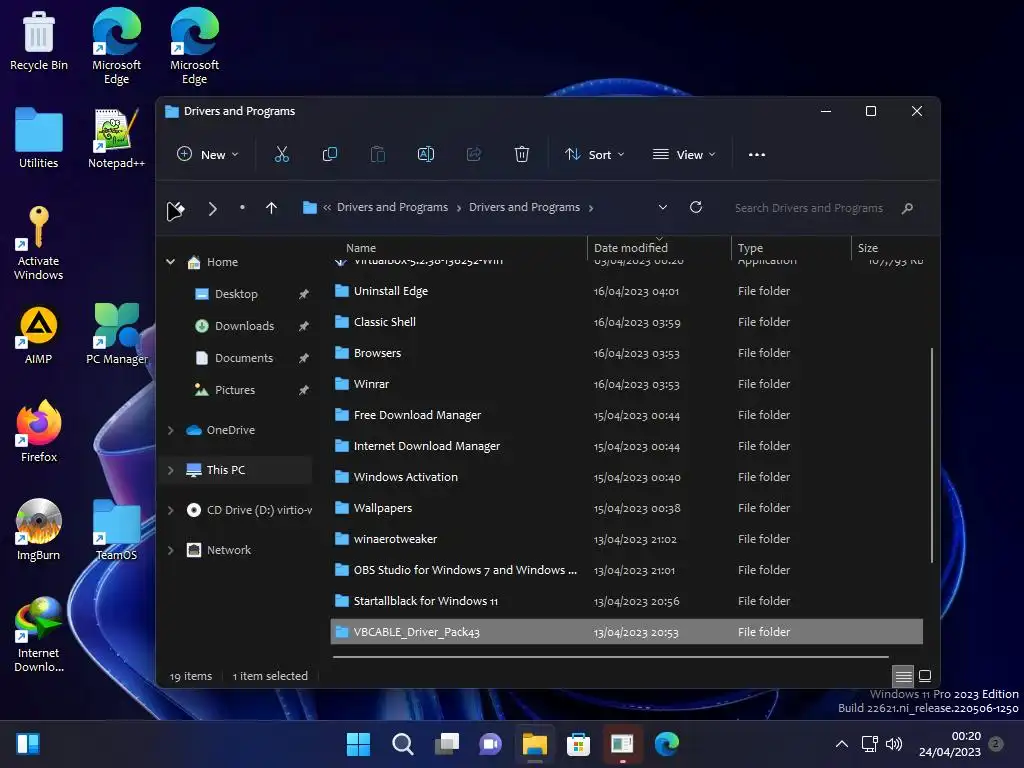Screen dimensions: 1024x768
Task: Select the TeamOS desktop folder
Action: pos(116,530)
